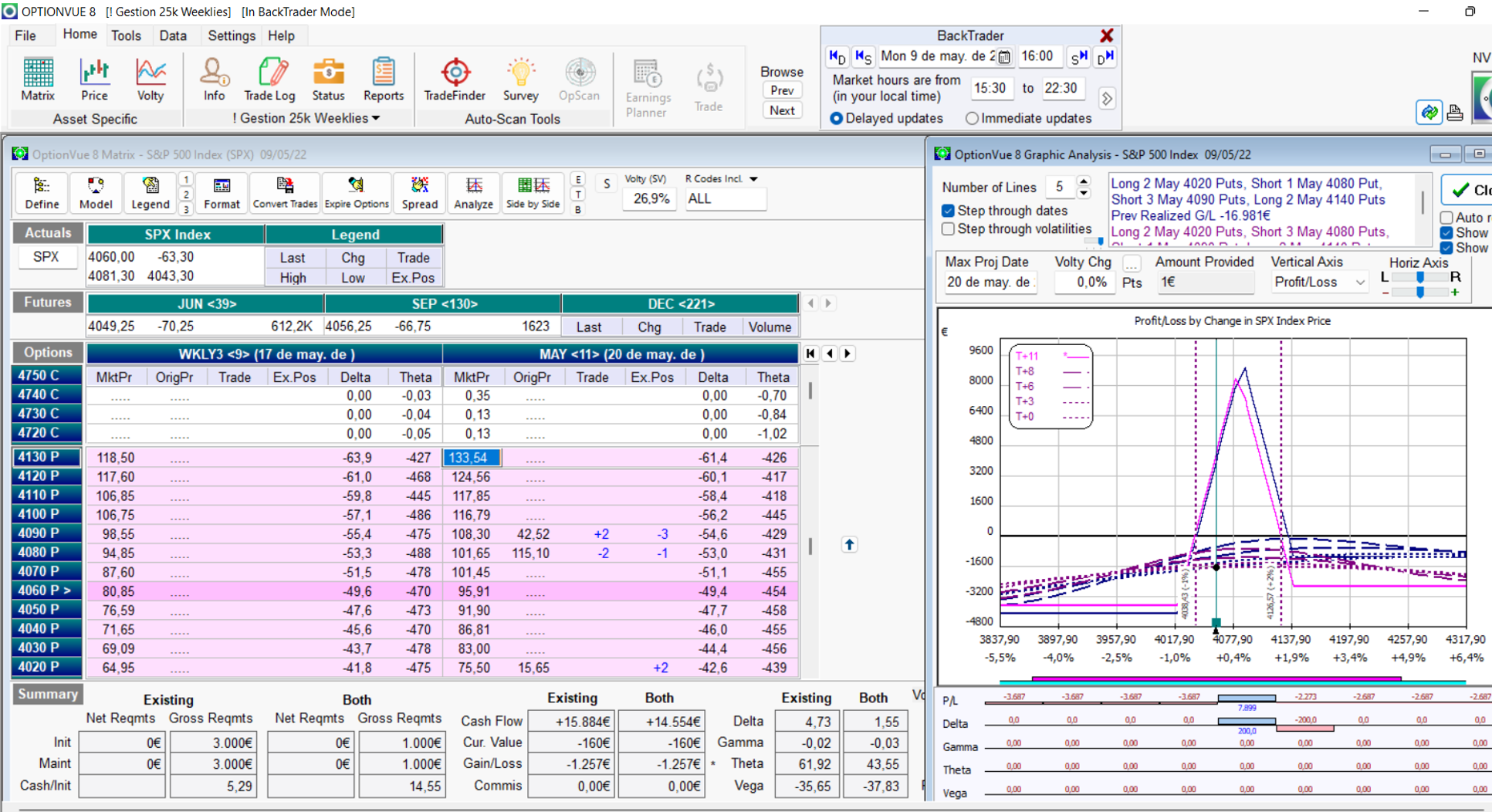Step forward one day in BackTrader
Screen dimensions: 1492x812
click(1105, 56)
